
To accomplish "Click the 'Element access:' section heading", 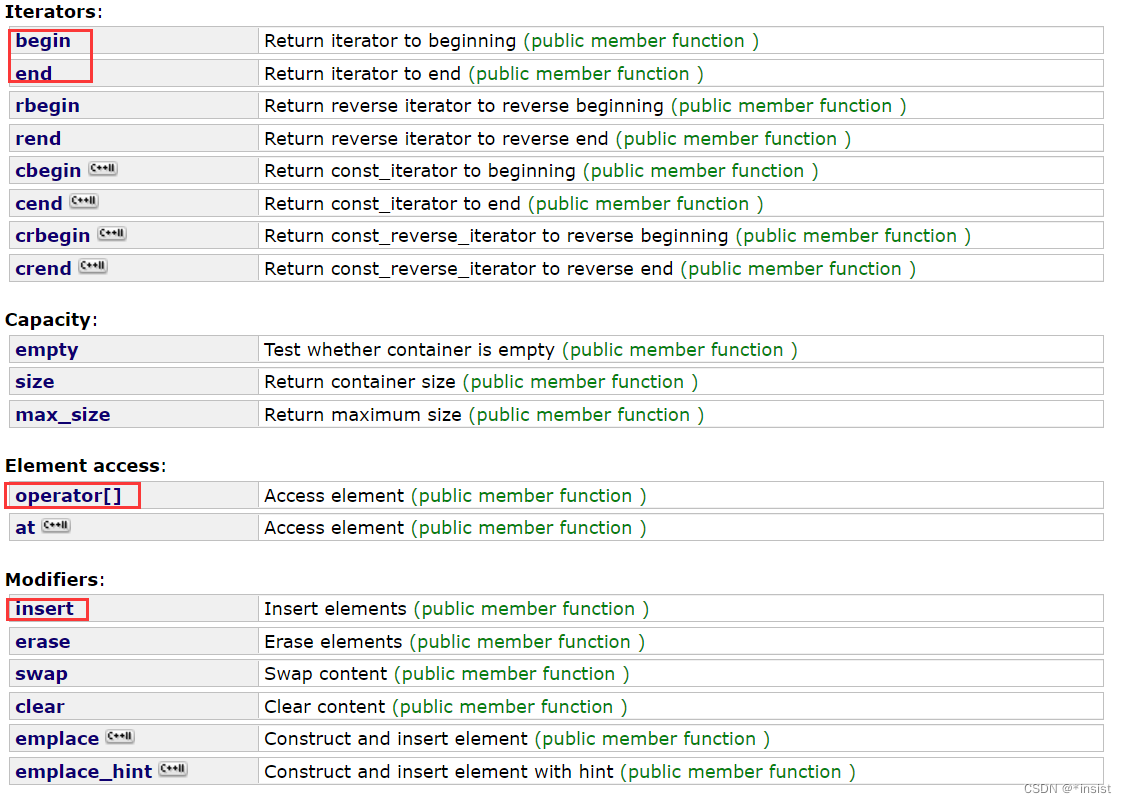I will (86, 466).
